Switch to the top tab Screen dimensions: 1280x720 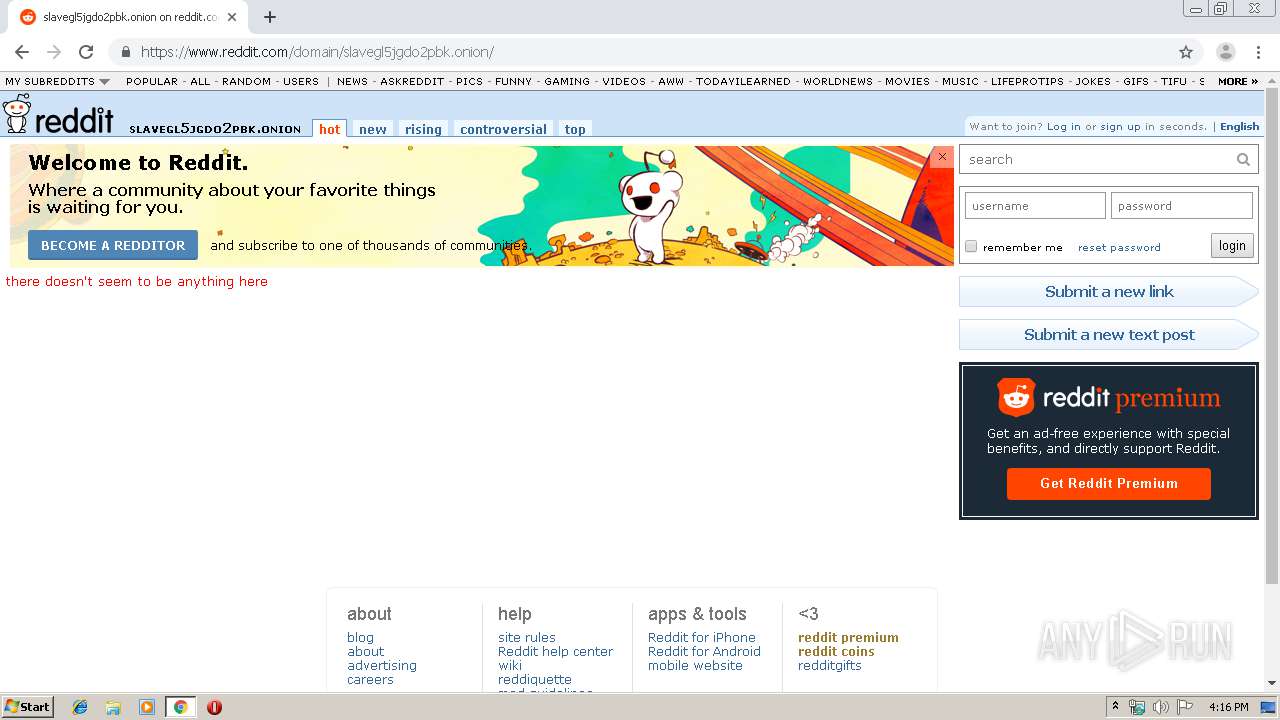point(575,129)
